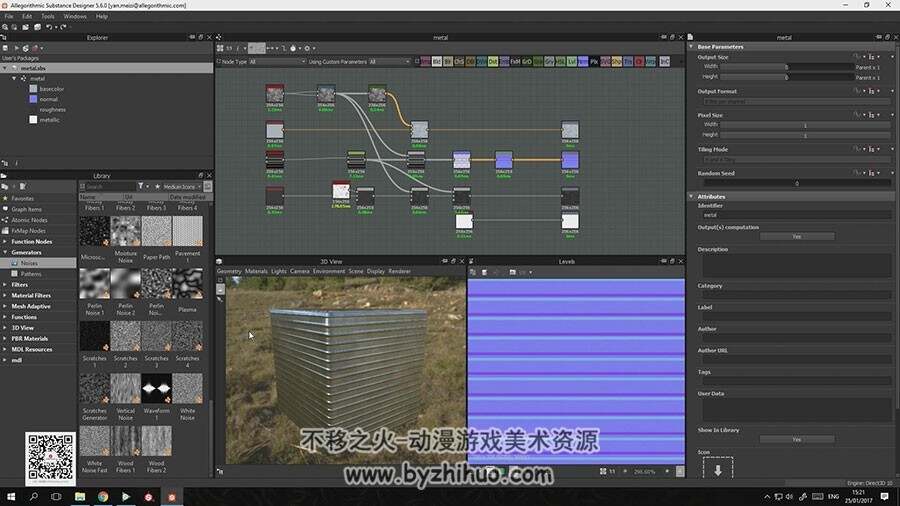The height and width of the screenshot is (506, 900).
Task: Select the Patterns subcategory in Library
Action: [31, 274]
